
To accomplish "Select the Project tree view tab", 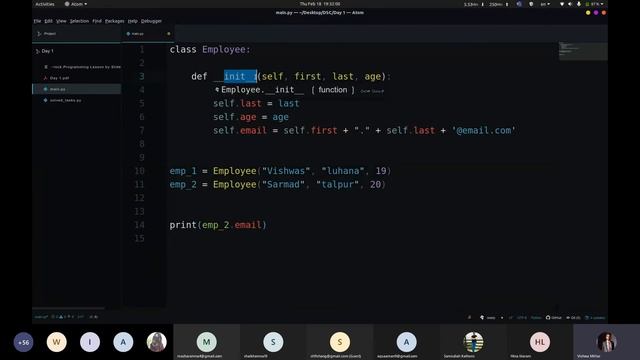I will (77, 34).
